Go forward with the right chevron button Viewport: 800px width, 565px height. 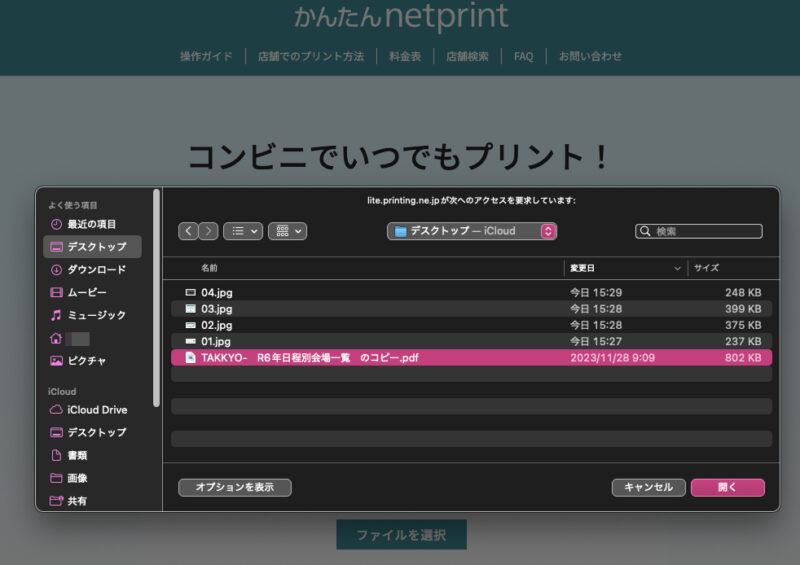(x=208, y=231)
